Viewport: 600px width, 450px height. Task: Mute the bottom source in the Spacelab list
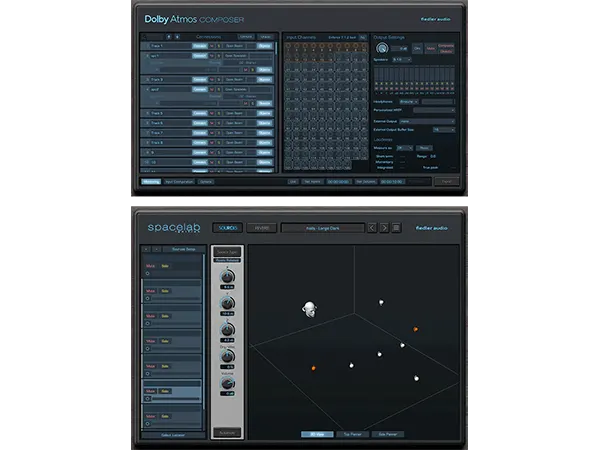tap(151, 416)
